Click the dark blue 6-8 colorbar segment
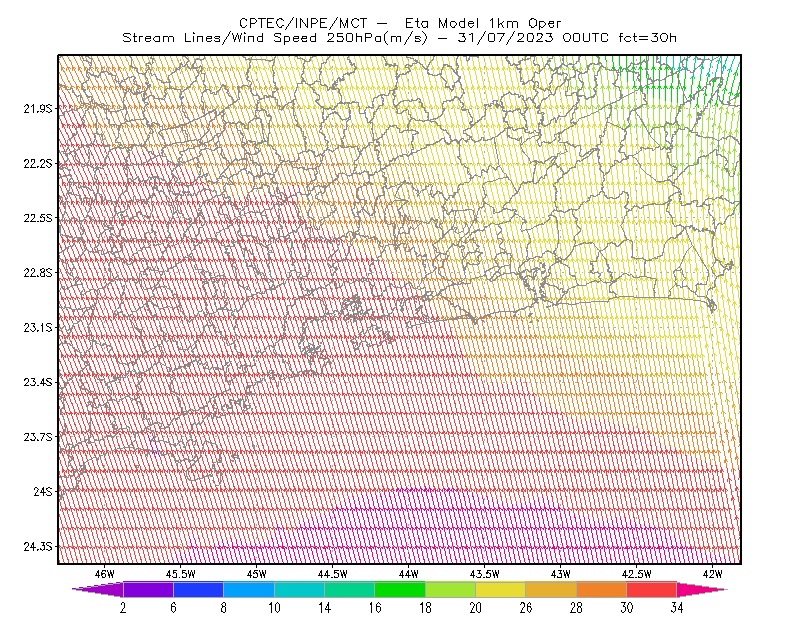The width and height of the screenshot is (800, 618). click(198, 589)
